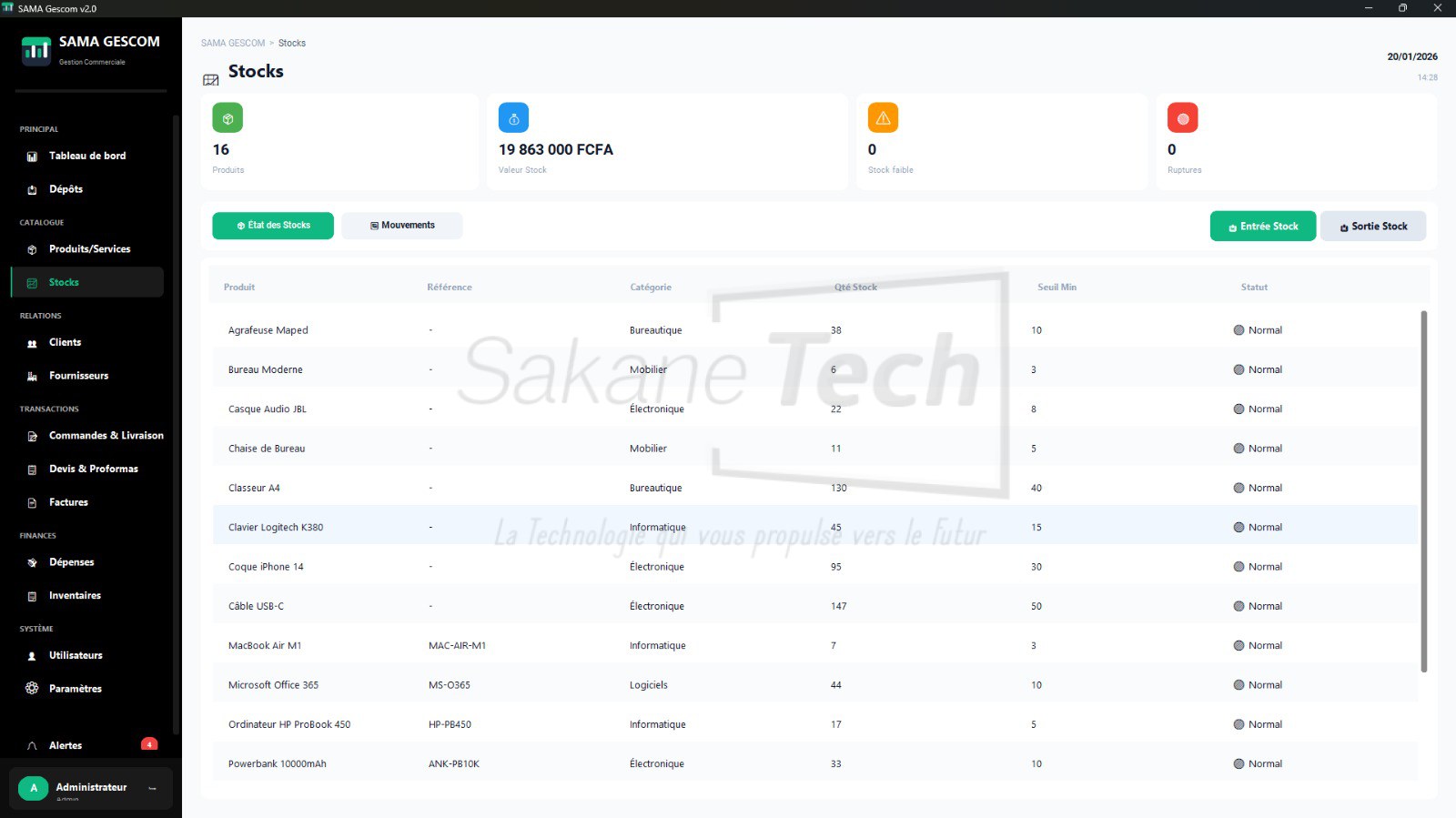Click the SAMA GESCOM logo icon
The width and height of the screenshot is (1456, 818).
tap(36, 50)
